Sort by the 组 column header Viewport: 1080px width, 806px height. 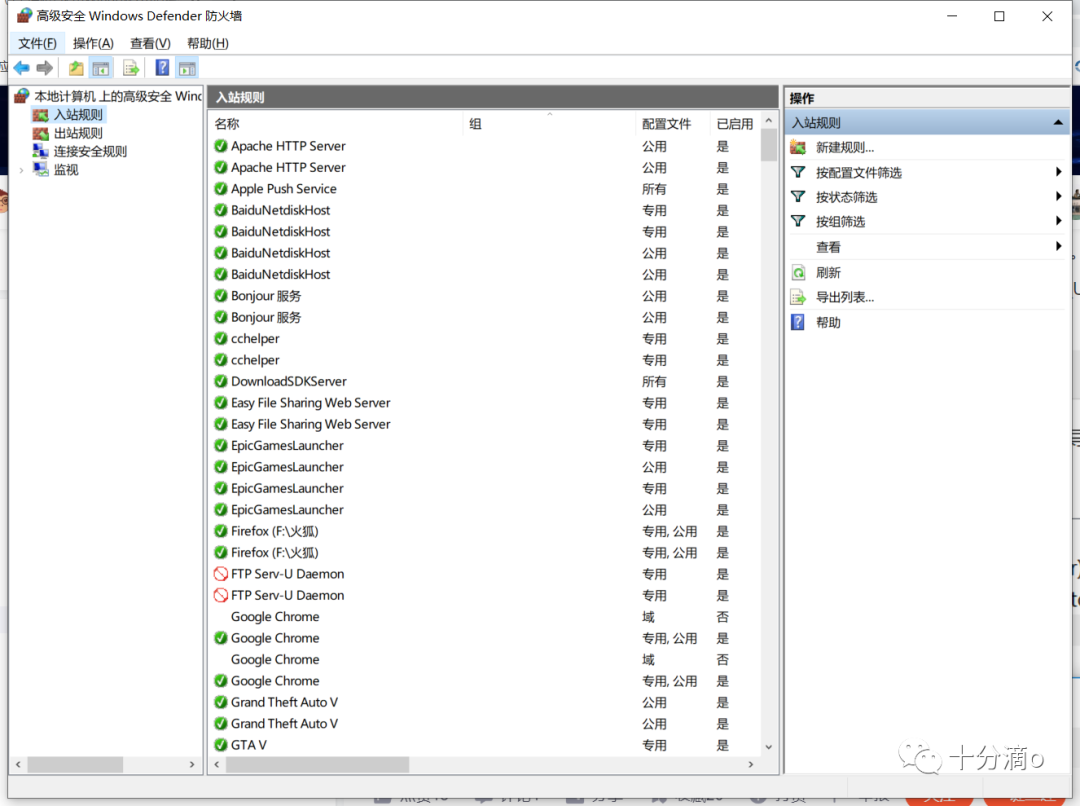tap(549, 124)
